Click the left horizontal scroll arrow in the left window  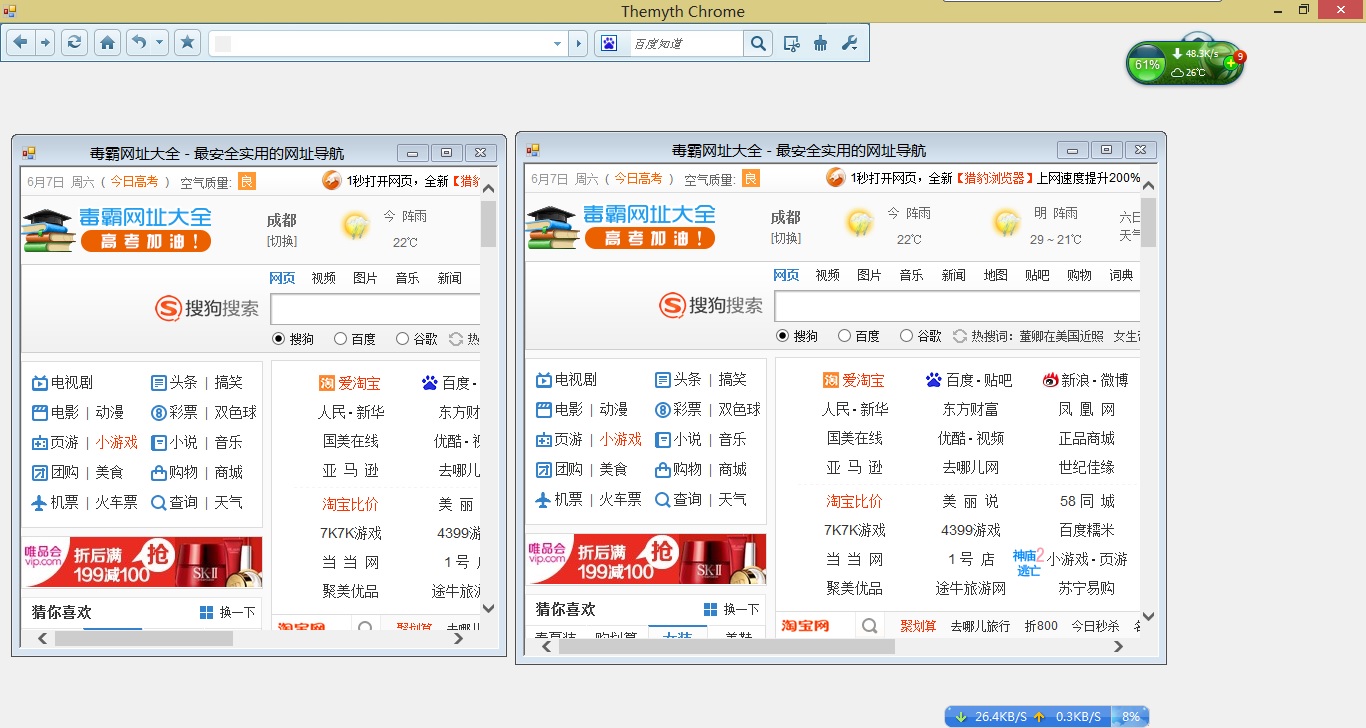[x=43, y=638]
